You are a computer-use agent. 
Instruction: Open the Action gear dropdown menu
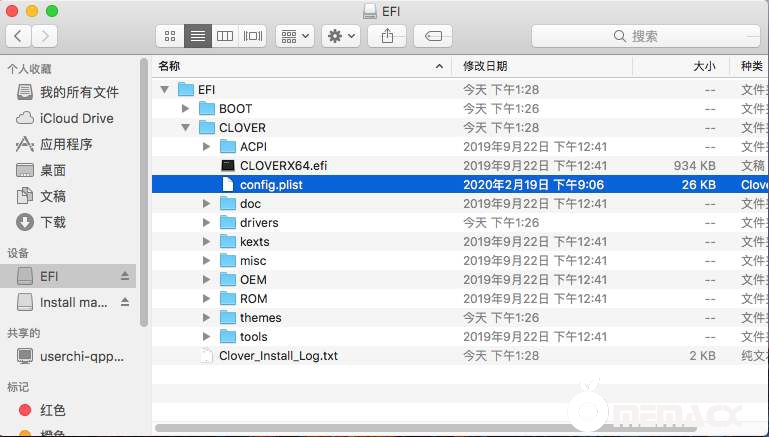click(341, 35)
